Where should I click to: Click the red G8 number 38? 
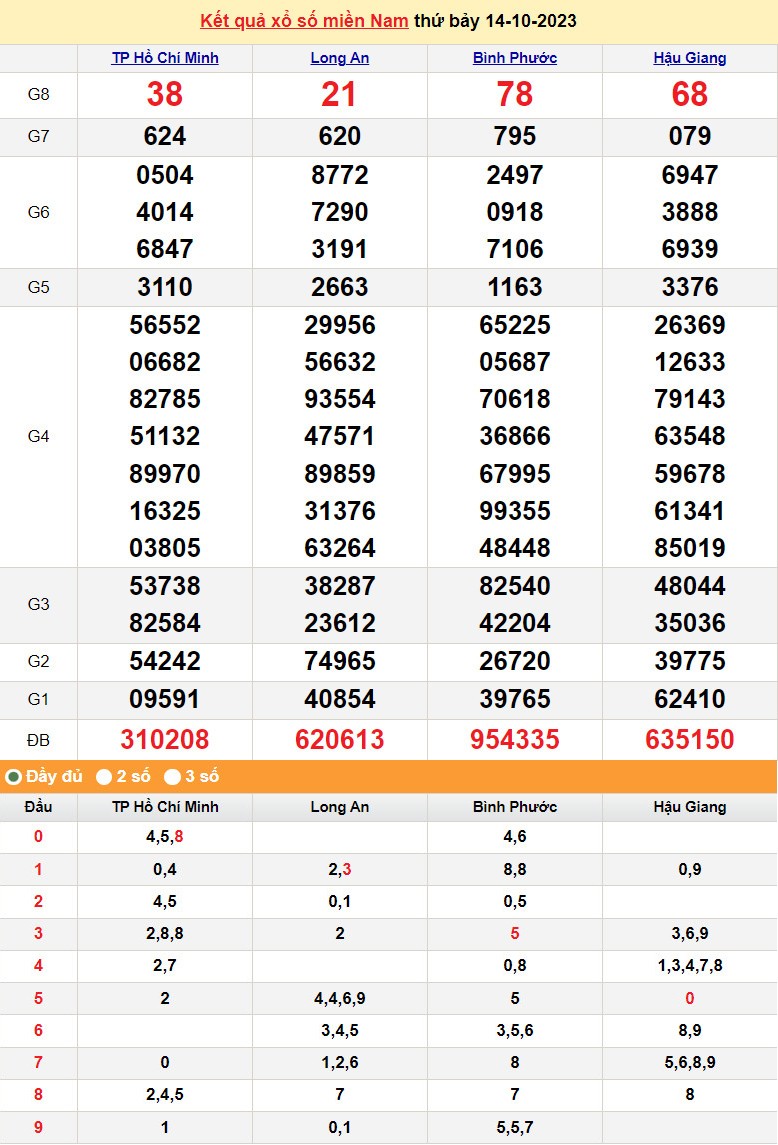165,95
